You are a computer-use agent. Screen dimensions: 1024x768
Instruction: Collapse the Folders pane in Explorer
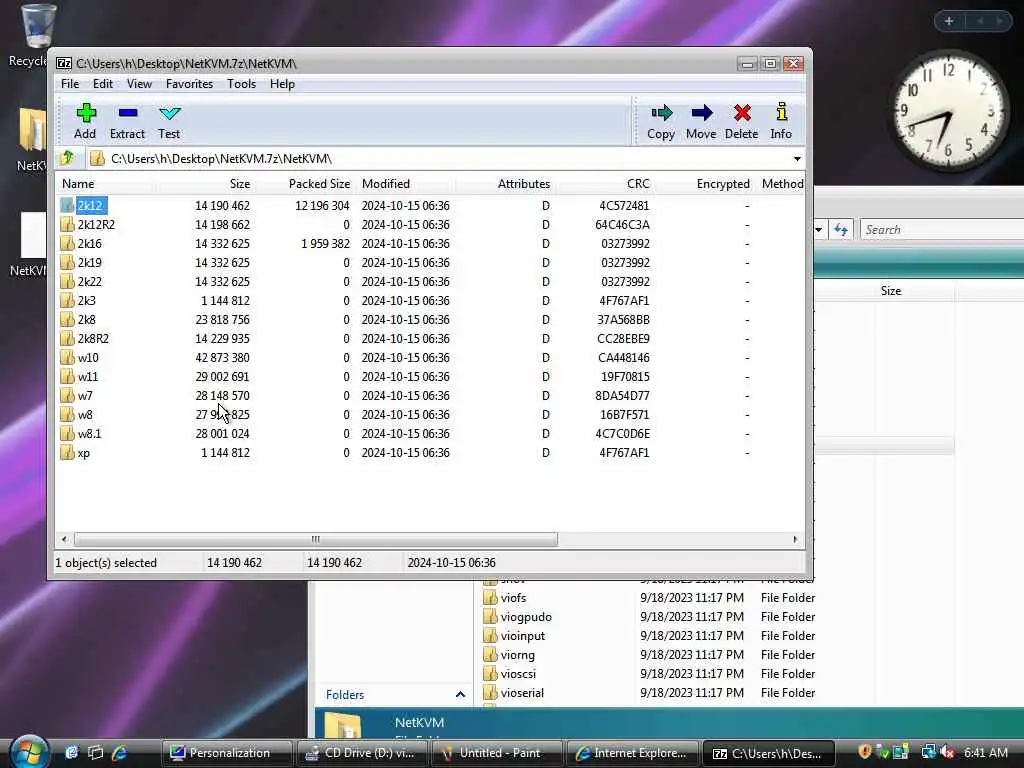(x=460, y=695)
